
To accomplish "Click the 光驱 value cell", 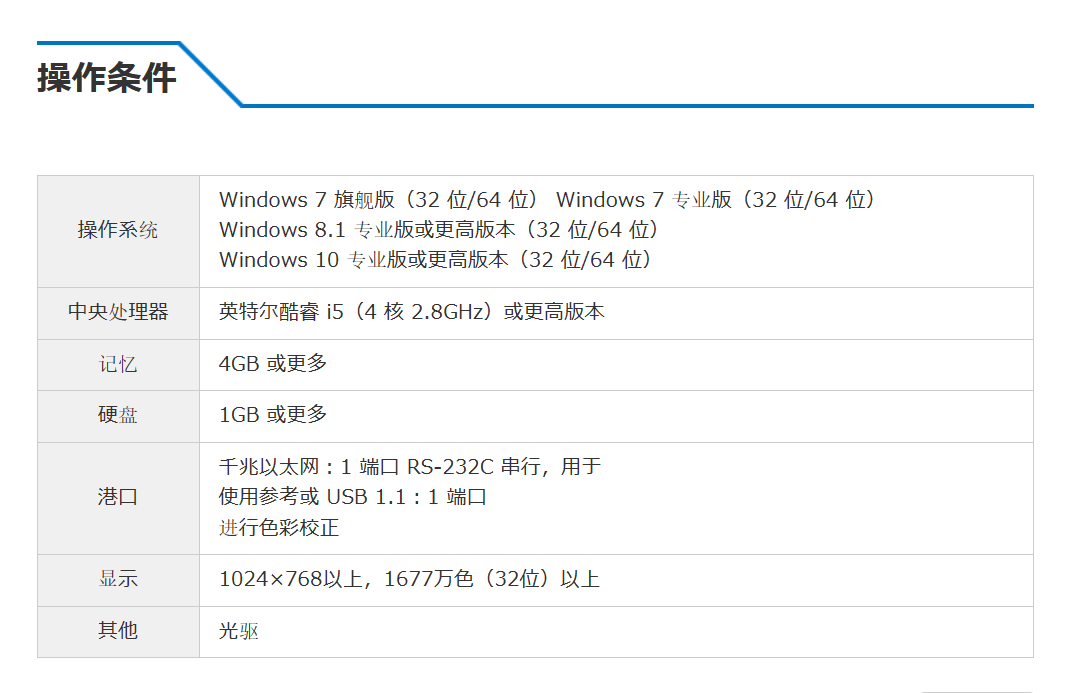I will point(616,632).
